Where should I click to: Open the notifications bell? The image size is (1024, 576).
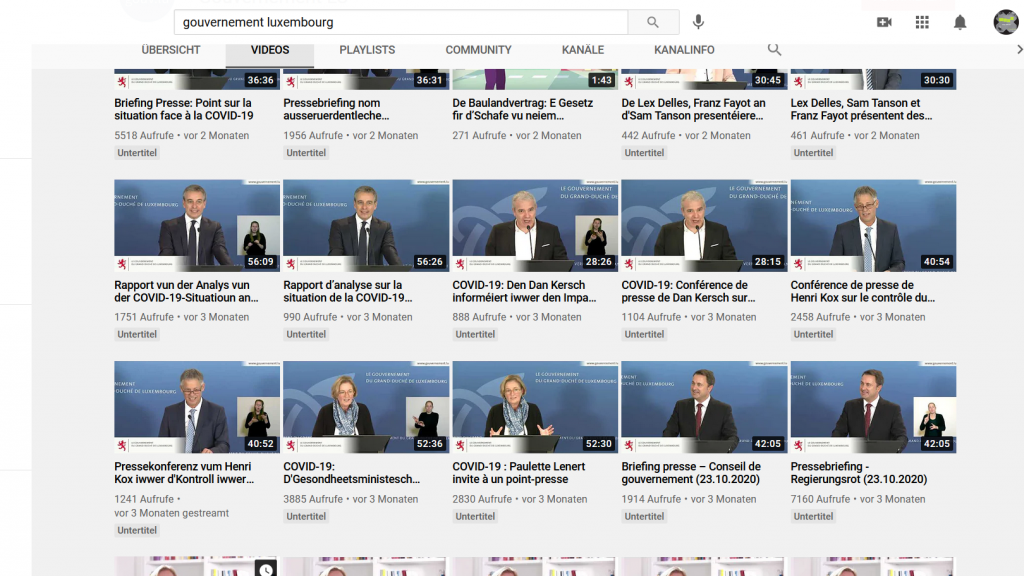(960, 22)
